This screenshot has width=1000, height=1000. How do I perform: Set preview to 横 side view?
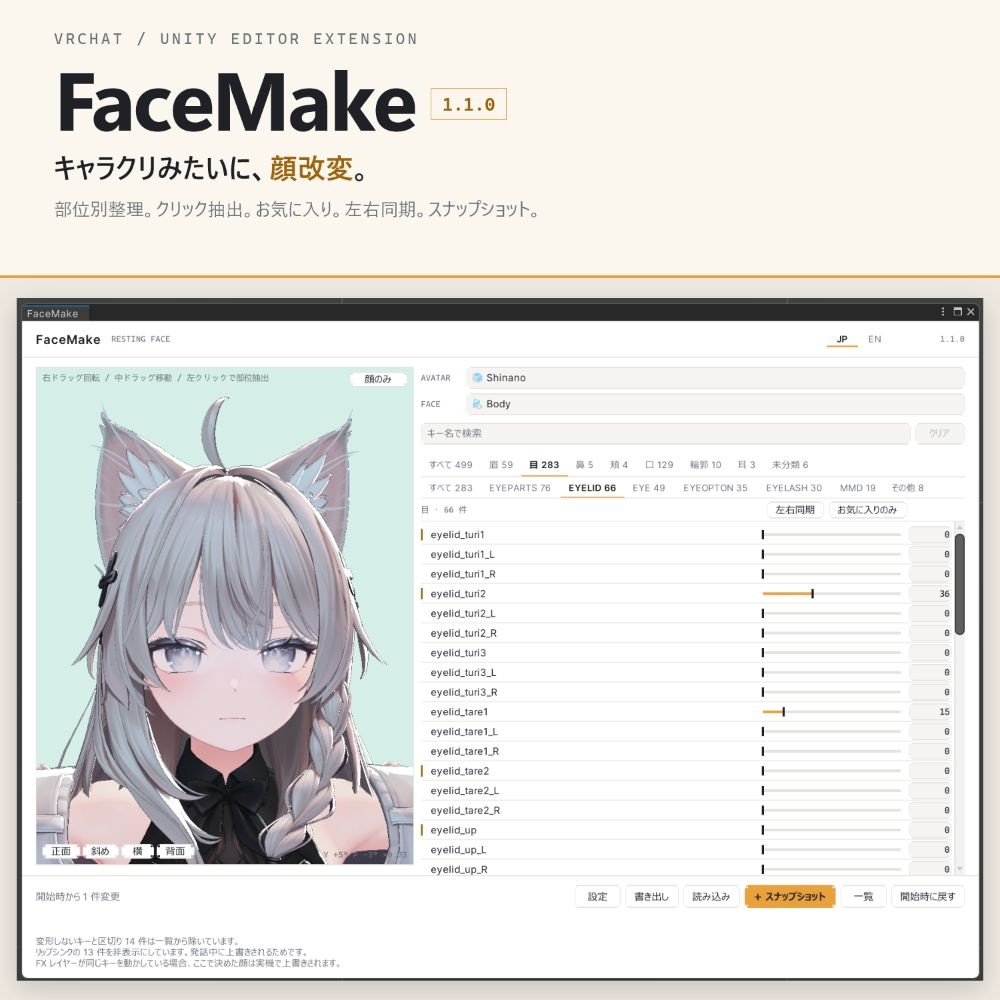click(137, 851)
